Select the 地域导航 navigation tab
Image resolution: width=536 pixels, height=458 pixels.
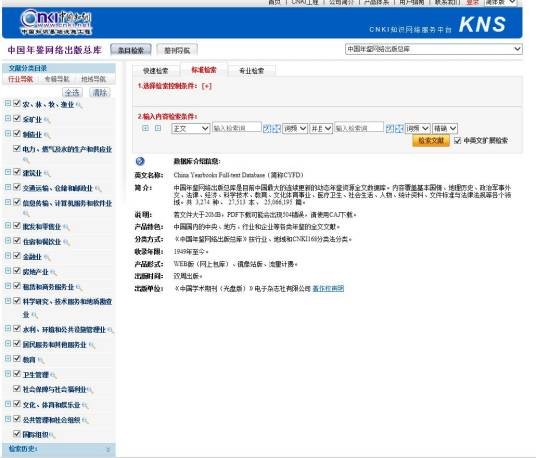point(93,79)
